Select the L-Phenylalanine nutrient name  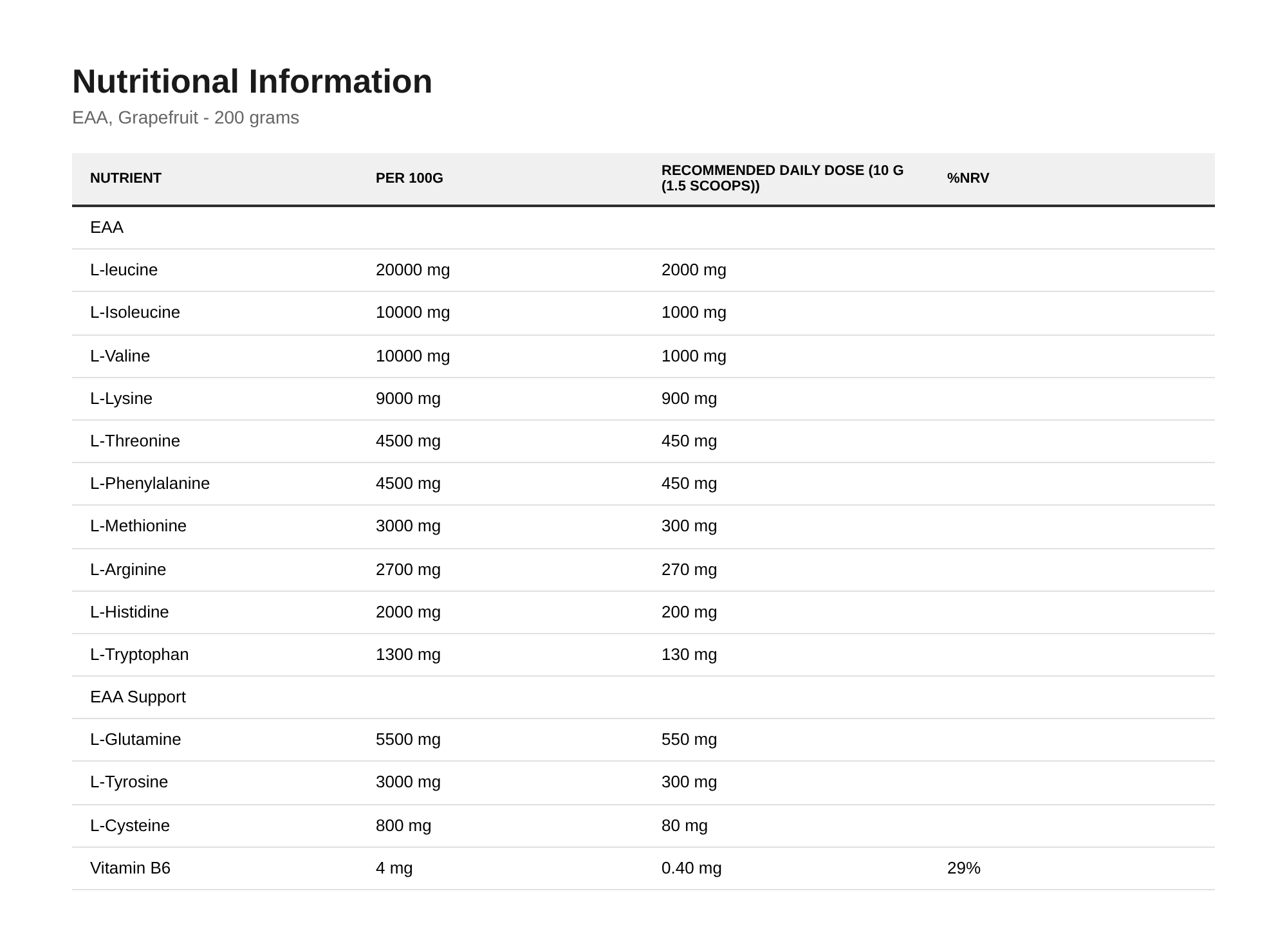tap(150, 483)
